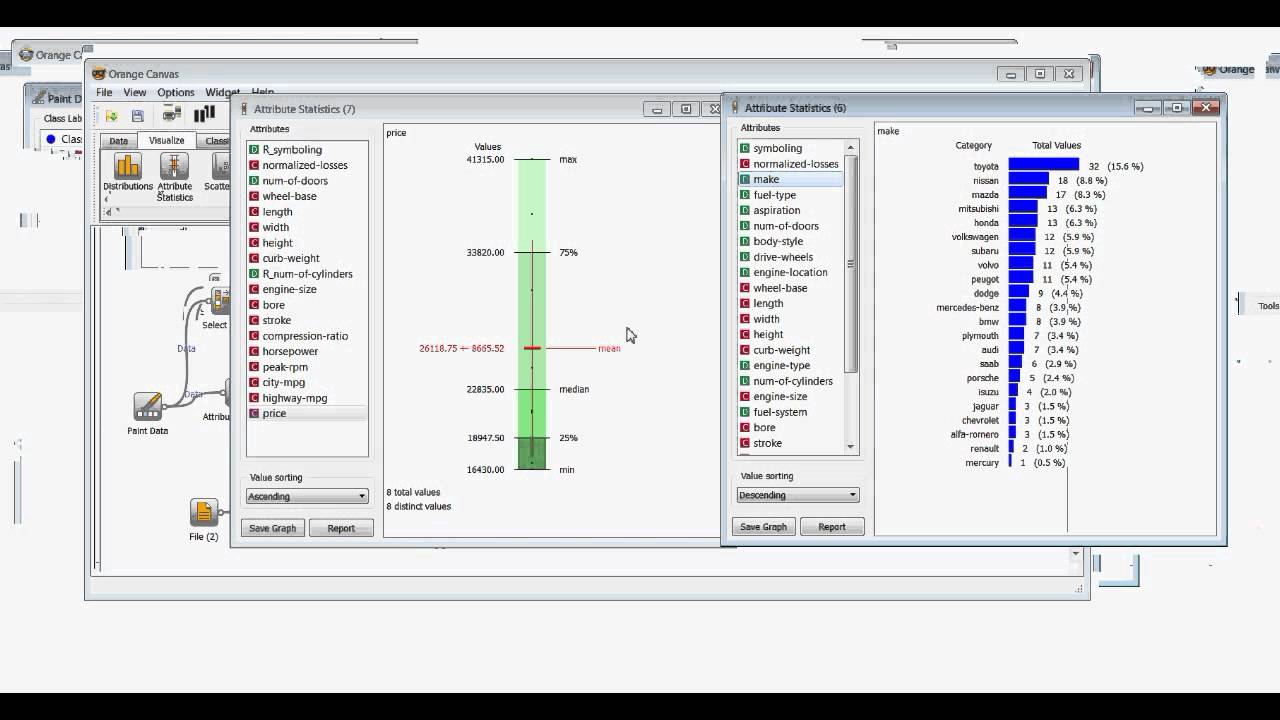Switch to the Visualize toolbox tab
Screen dimensions: 1280x720
click(167, 141)
